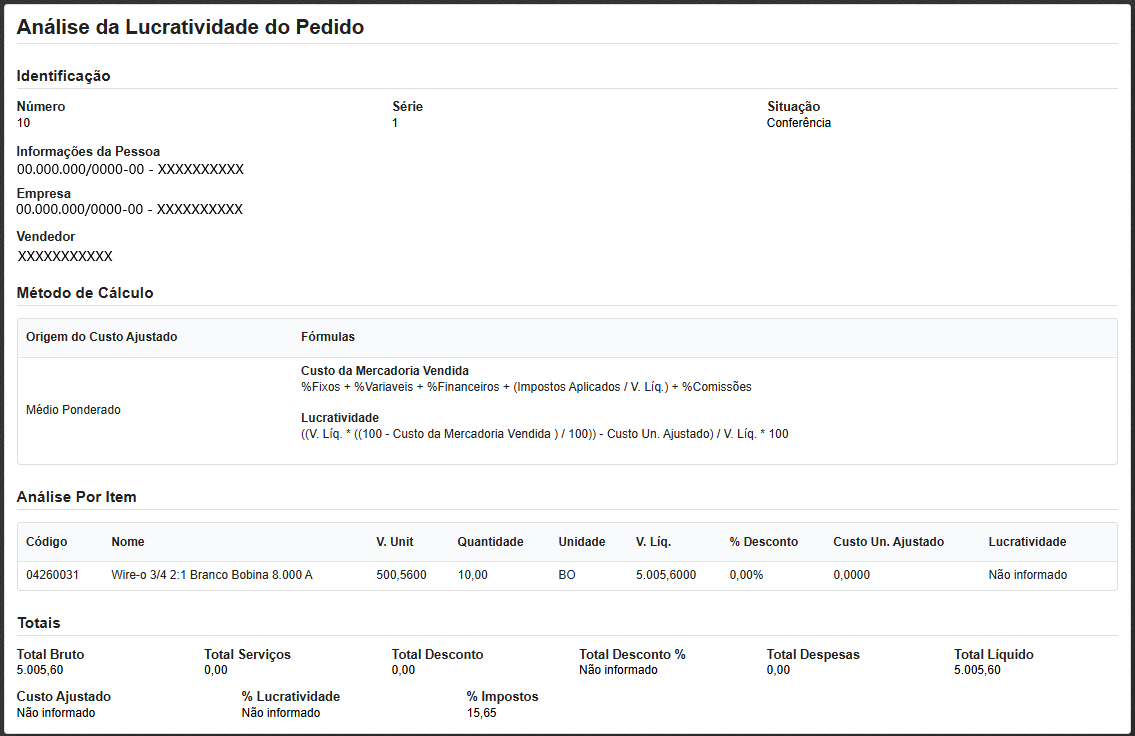Select the V. Unit column header
1135x736 pixels.
click(394, 542)
